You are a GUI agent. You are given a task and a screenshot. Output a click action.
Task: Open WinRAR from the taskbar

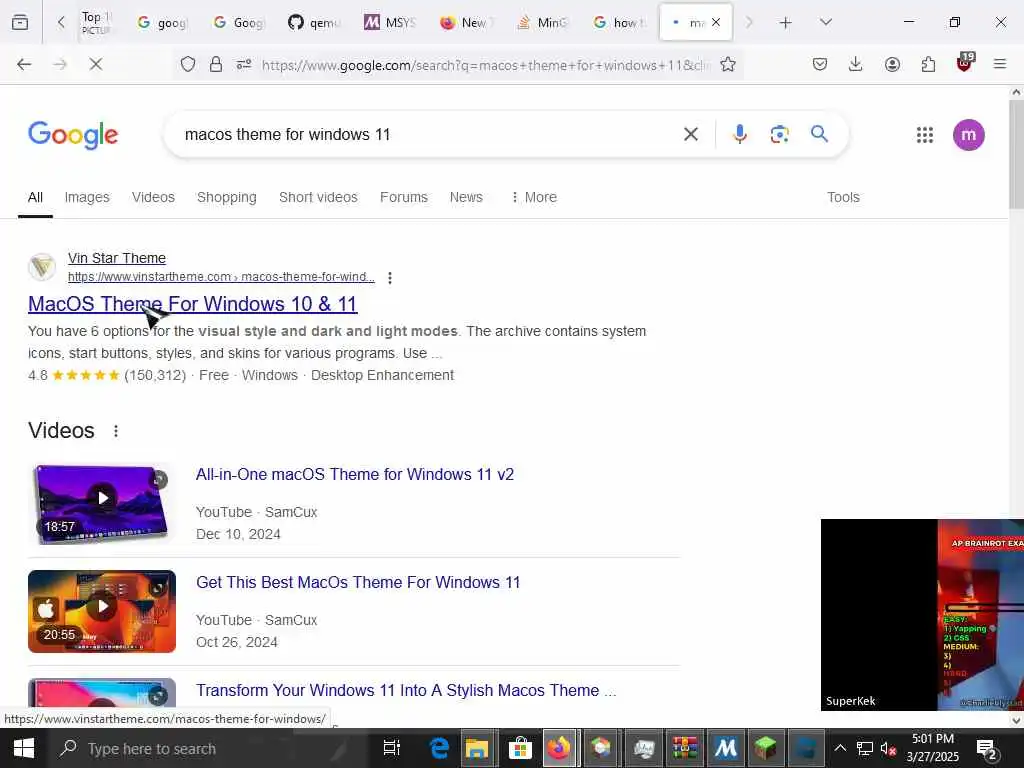tap(684, 748)
